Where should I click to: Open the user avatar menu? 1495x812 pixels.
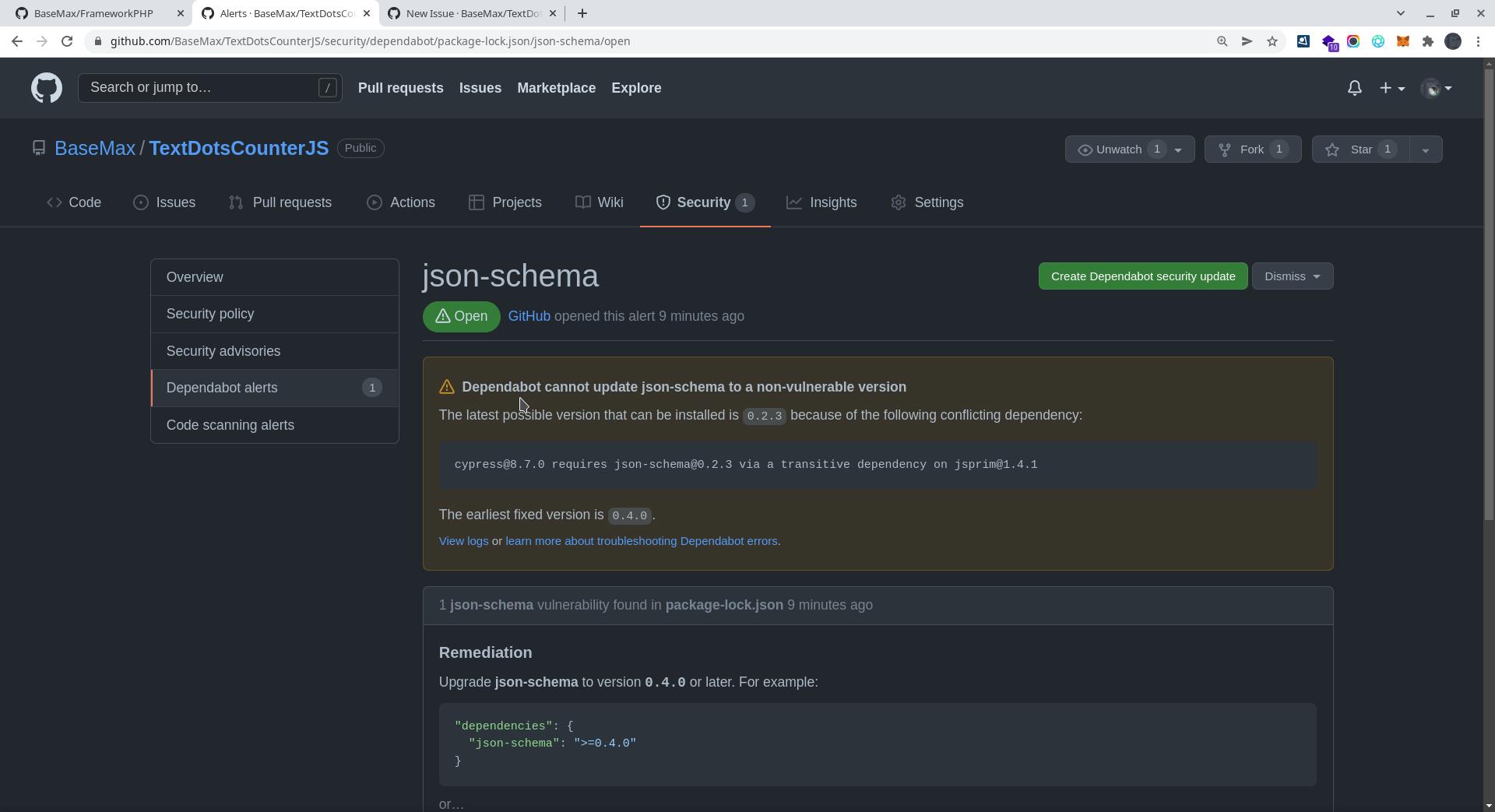click(x=1437, y=88)
